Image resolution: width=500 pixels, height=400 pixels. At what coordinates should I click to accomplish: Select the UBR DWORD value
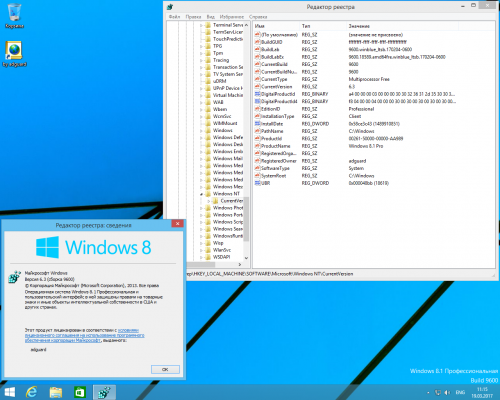[265, 183]
